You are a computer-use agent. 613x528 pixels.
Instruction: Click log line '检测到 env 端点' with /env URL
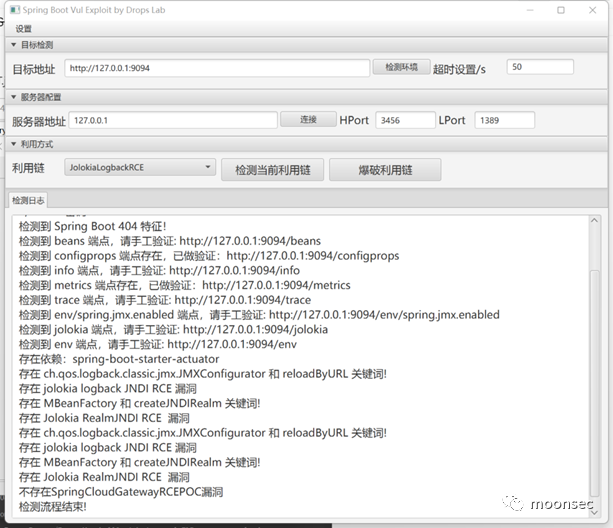[x=158, y=344]
